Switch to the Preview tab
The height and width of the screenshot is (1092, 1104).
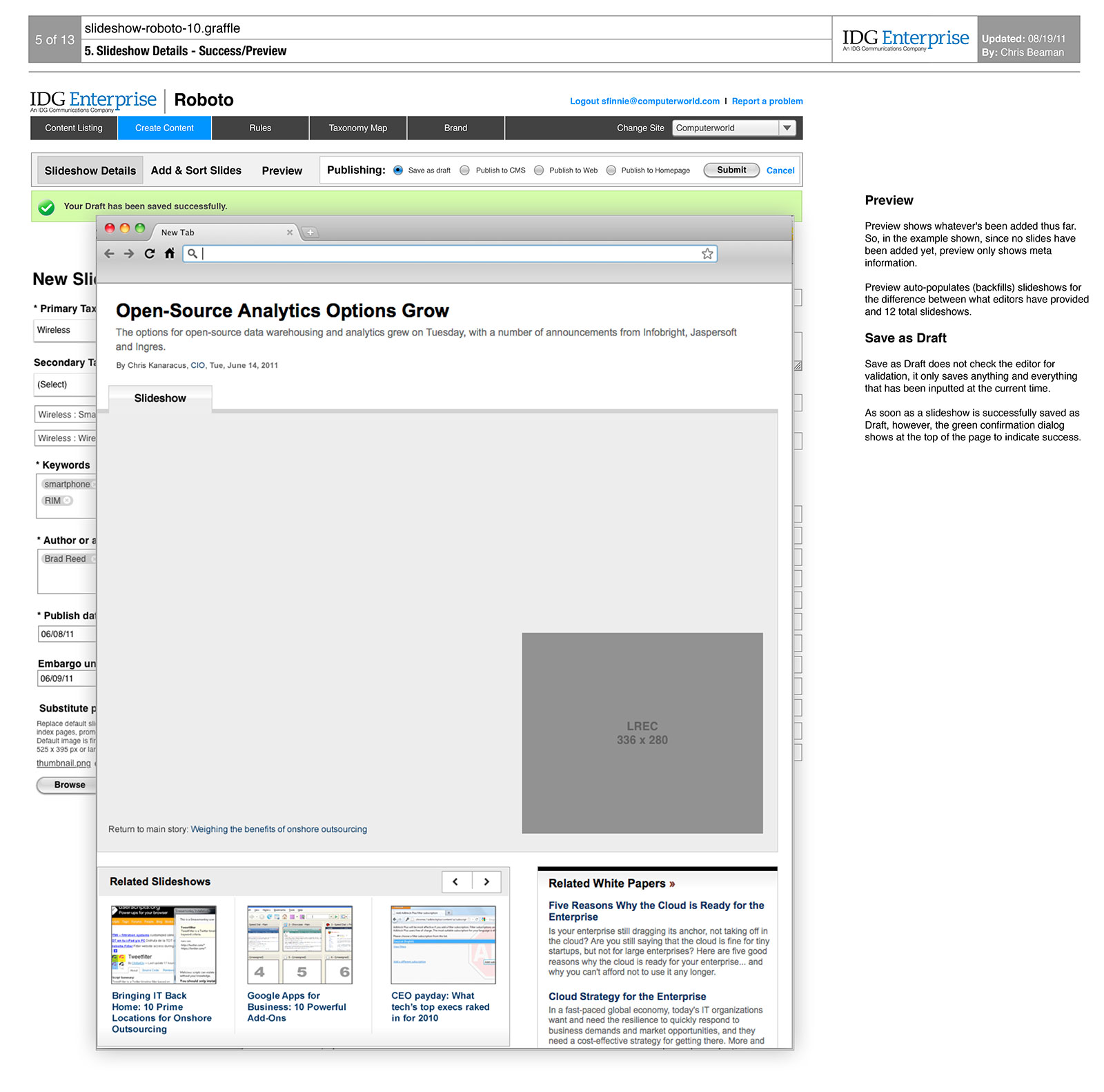282,170
